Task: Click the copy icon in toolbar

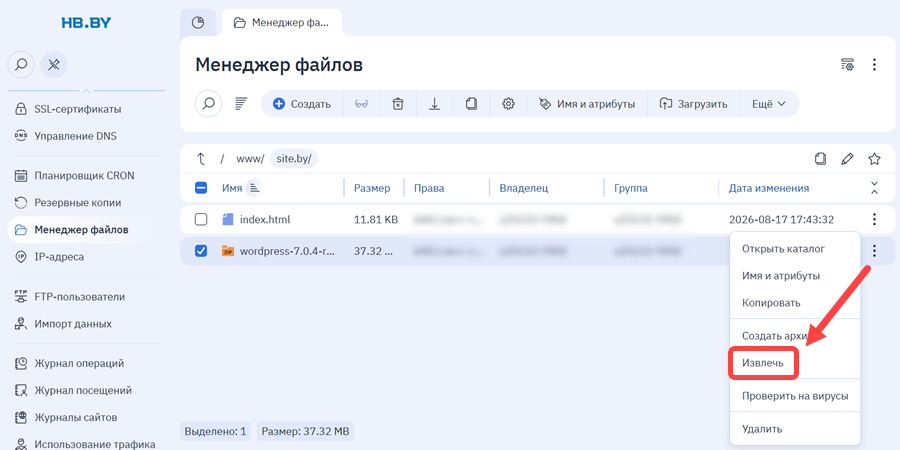Action: (471, 104)
